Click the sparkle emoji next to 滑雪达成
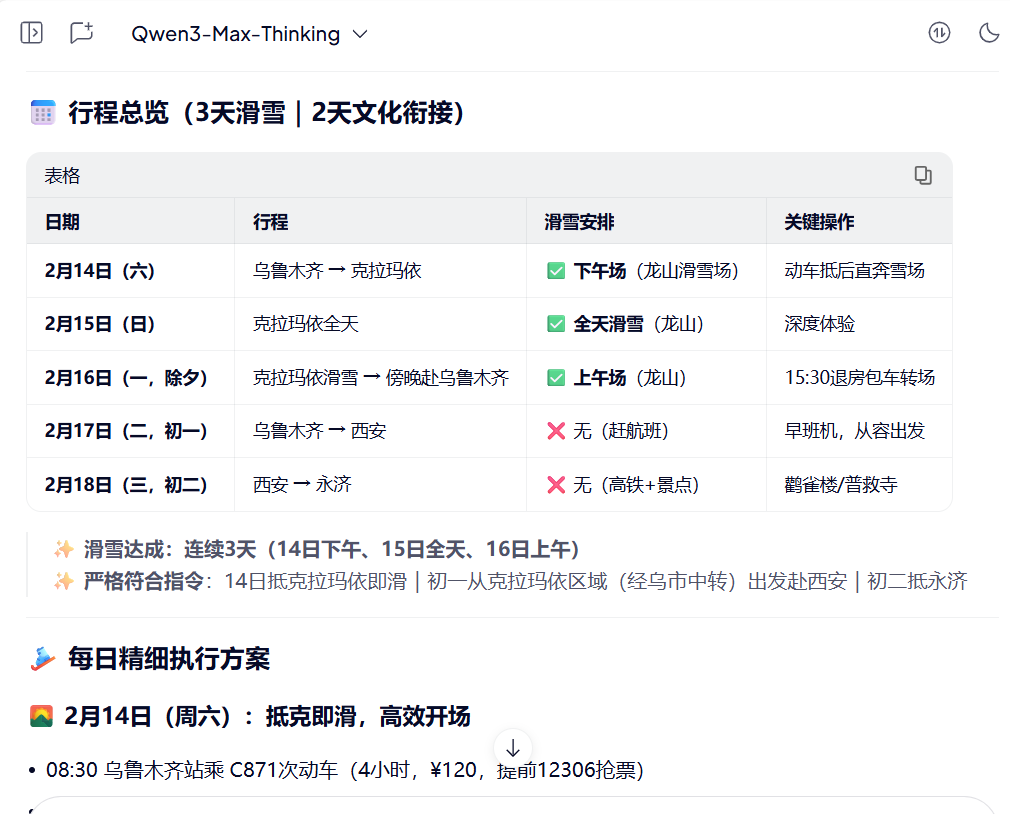Screen dimensions: 1010x814 (x=64, y=549)
